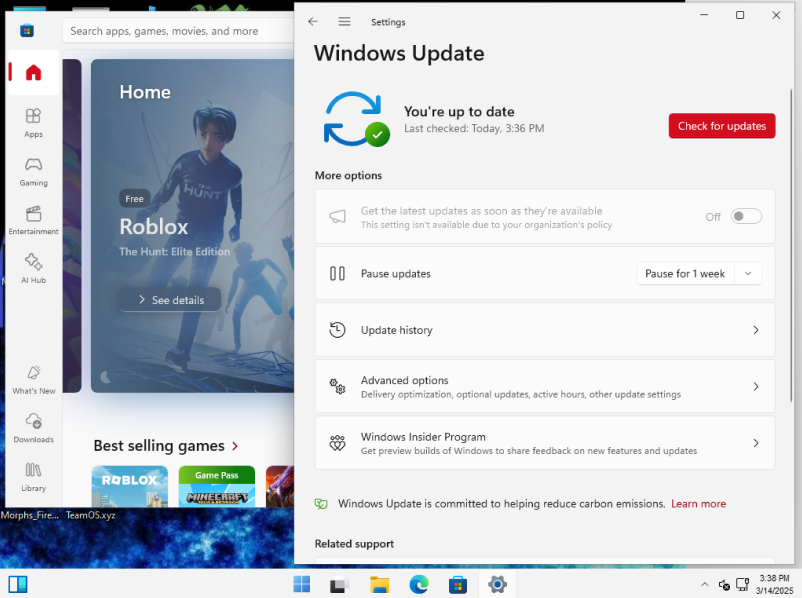Click the megaphone icon for latest updates
Image resolution: width=802 pixels, height=598 pixels.
338,216
